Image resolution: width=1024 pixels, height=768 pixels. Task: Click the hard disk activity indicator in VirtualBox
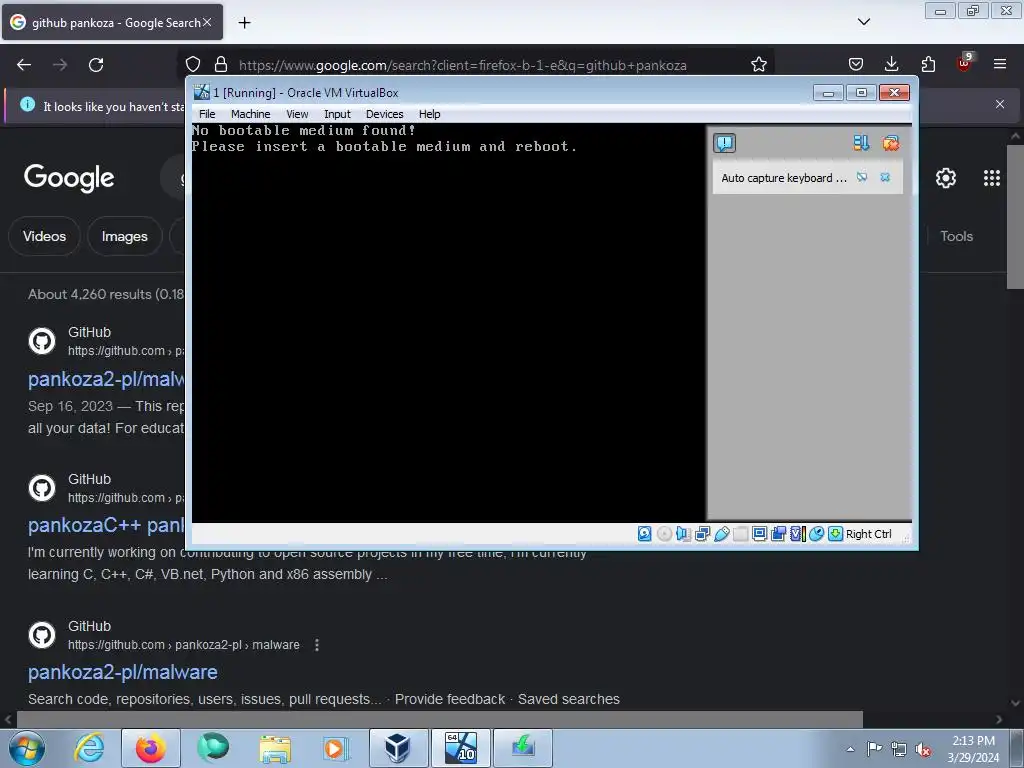click(x=645, y=534)
